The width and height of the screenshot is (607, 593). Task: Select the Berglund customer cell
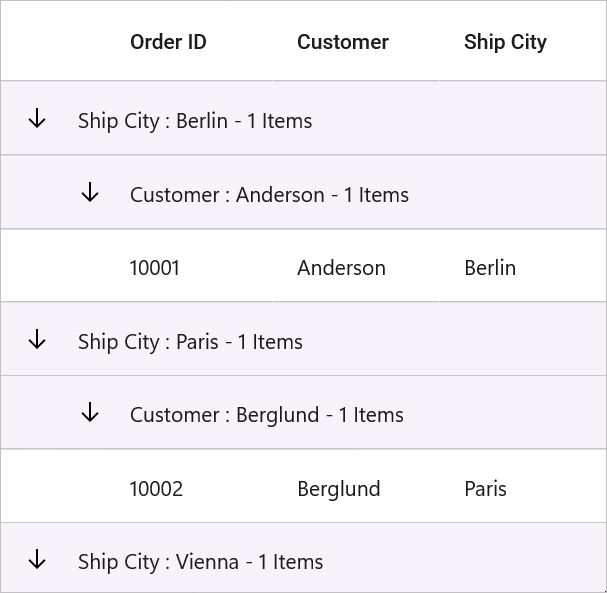tap(356, 486)
